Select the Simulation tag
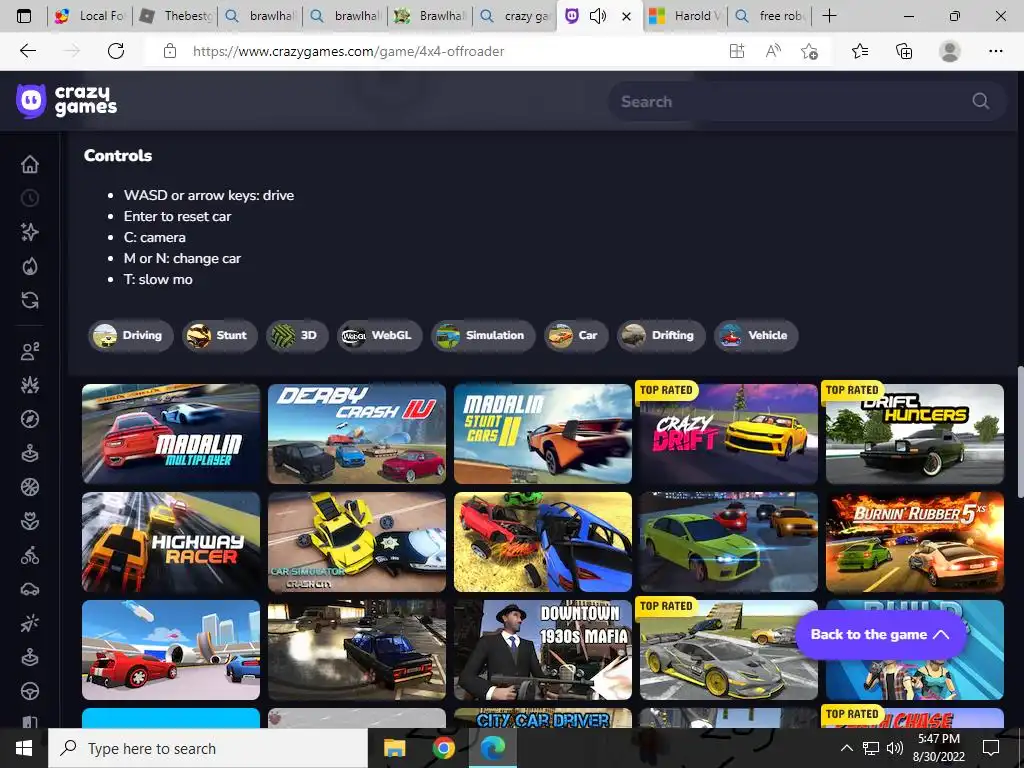Screen dimensions: 1024x768 point(483,335)
